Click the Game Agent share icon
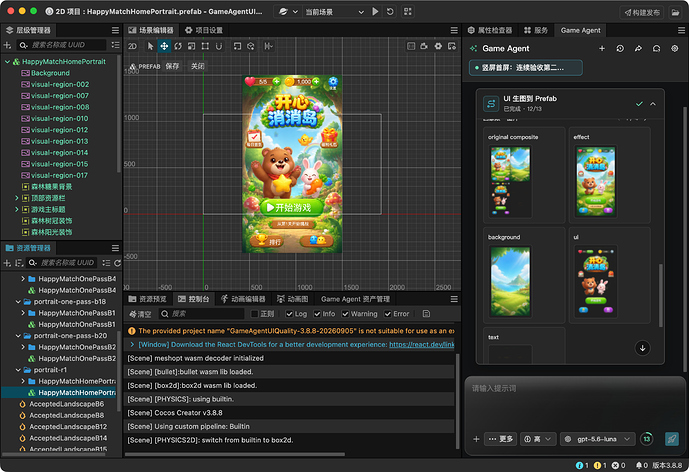 (638, 48)
